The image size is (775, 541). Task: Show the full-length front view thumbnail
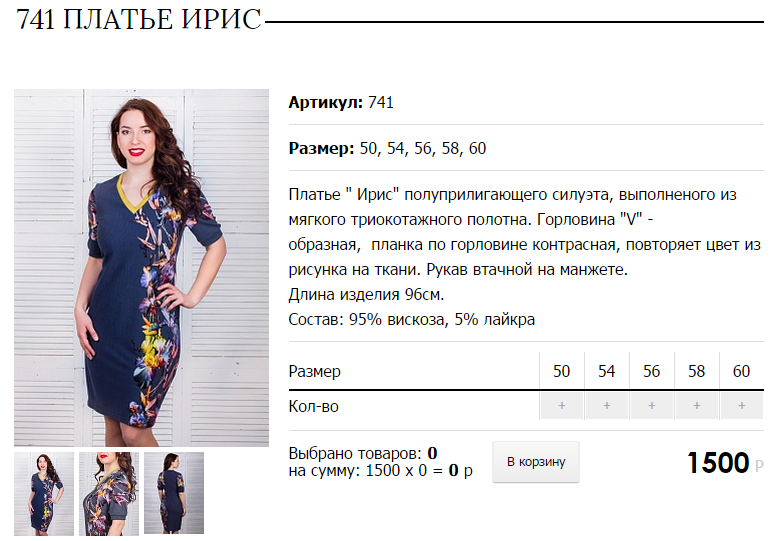[43, 494]
